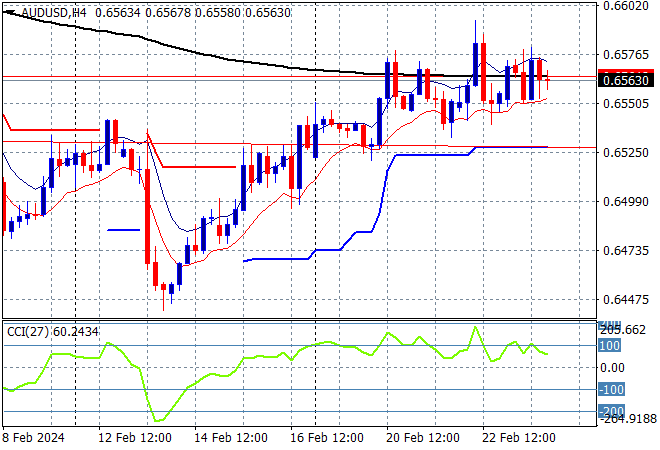Click the CCI 100 level marker

point(609,346)
